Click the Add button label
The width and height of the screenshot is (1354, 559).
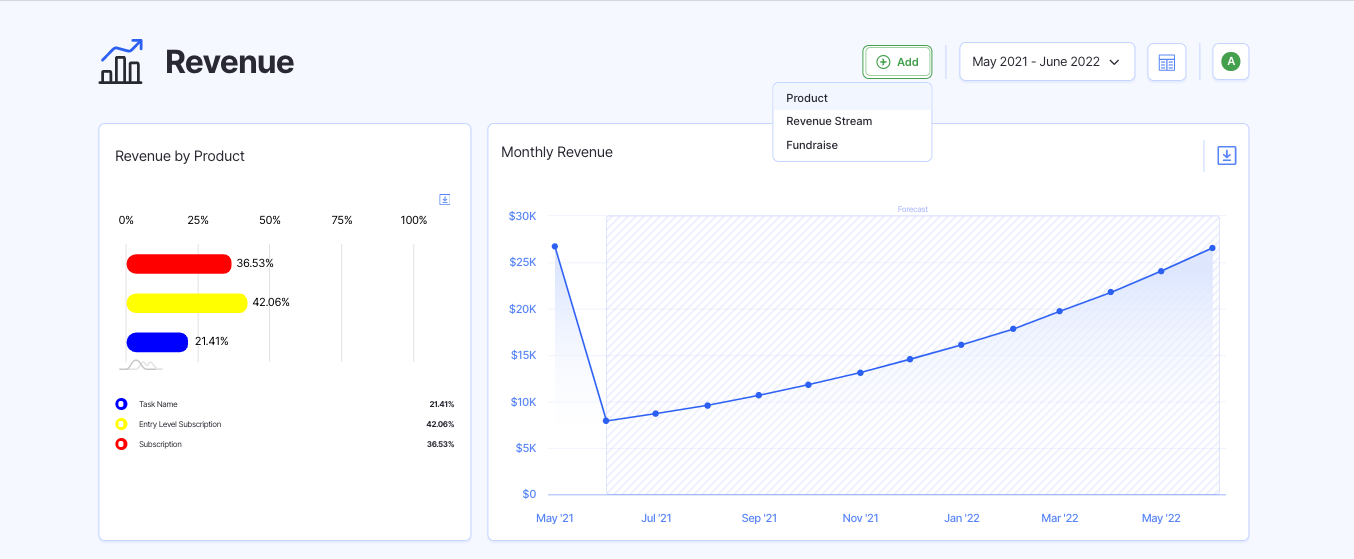[x=907, y=62]
